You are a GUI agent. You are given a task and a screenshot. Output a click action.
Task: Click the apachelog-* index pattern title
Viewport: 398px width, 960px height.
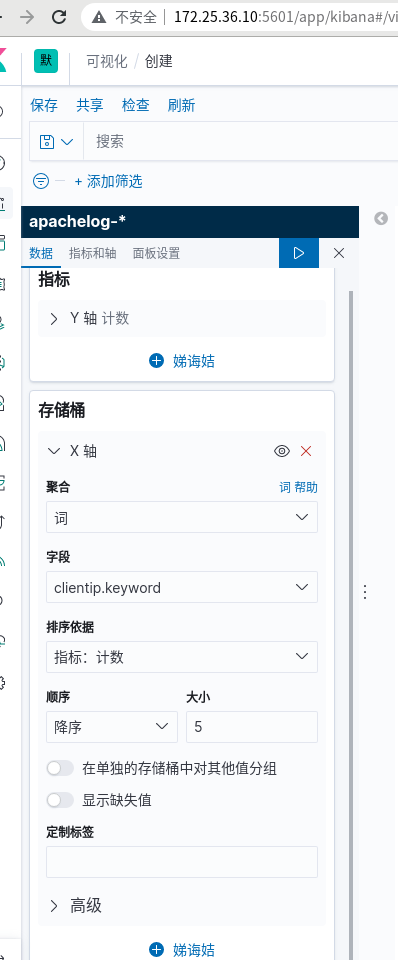78,222
